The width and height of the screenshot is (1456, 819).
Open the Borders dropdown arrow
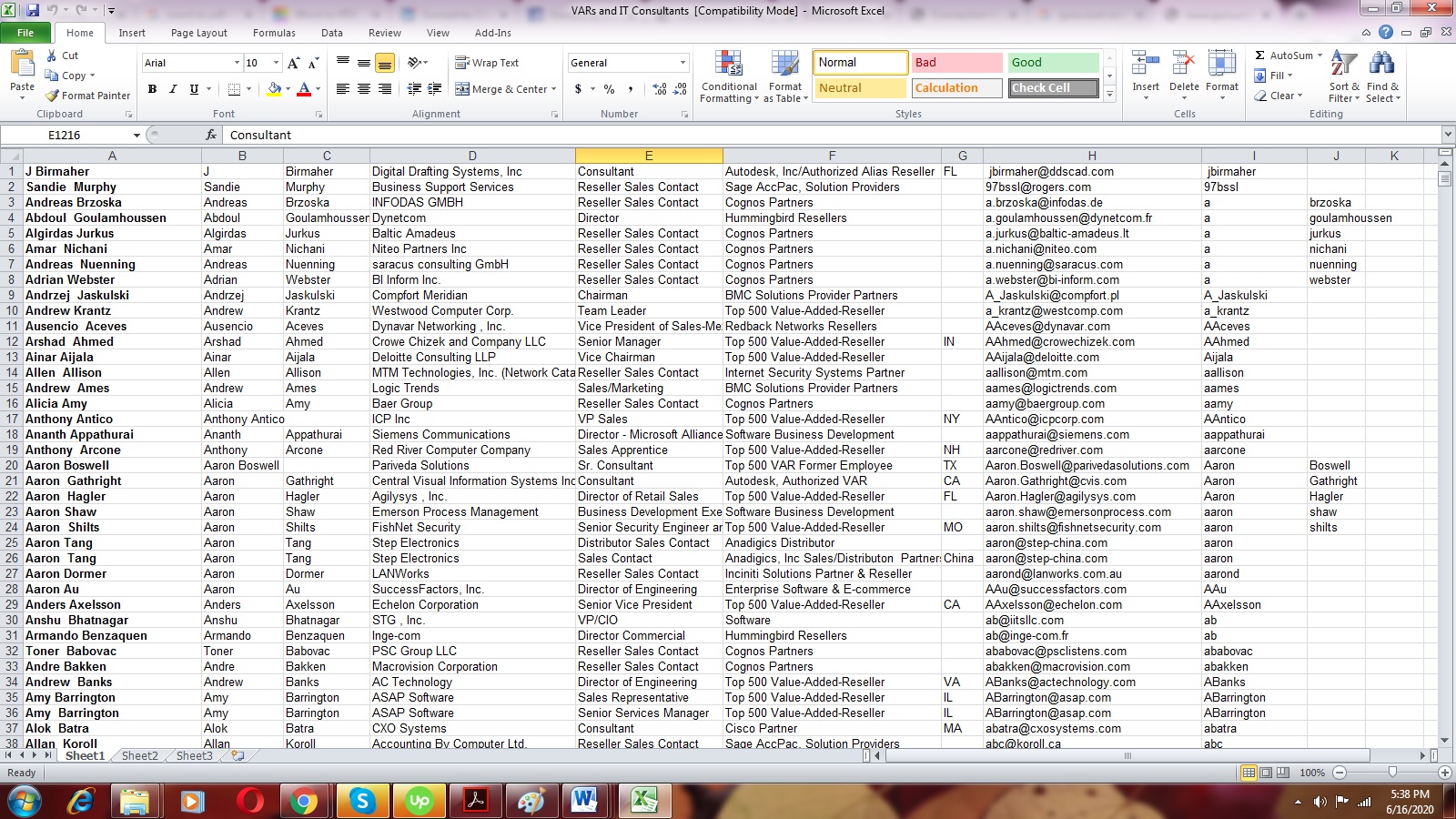pyautogui.click(x=249, y=89)
